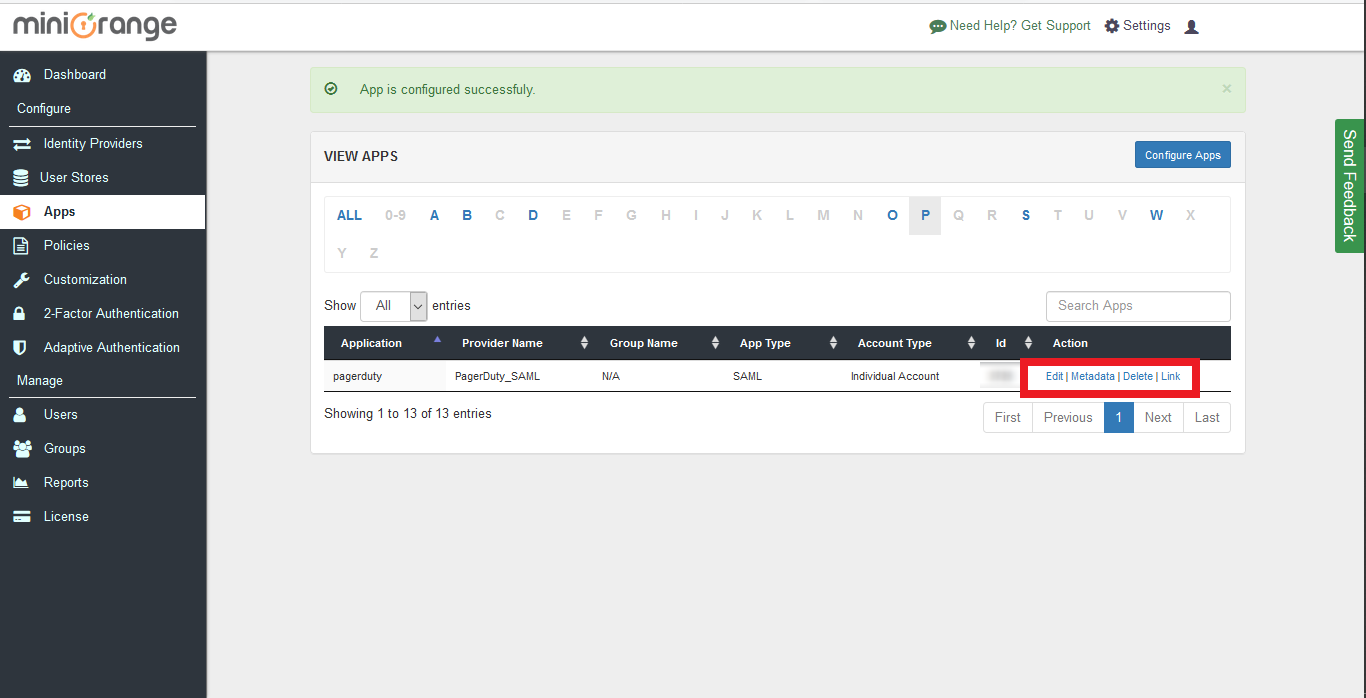1366x698 pixels.
Task: Go to Identity Providers menu item
Action: coord(93,144)
